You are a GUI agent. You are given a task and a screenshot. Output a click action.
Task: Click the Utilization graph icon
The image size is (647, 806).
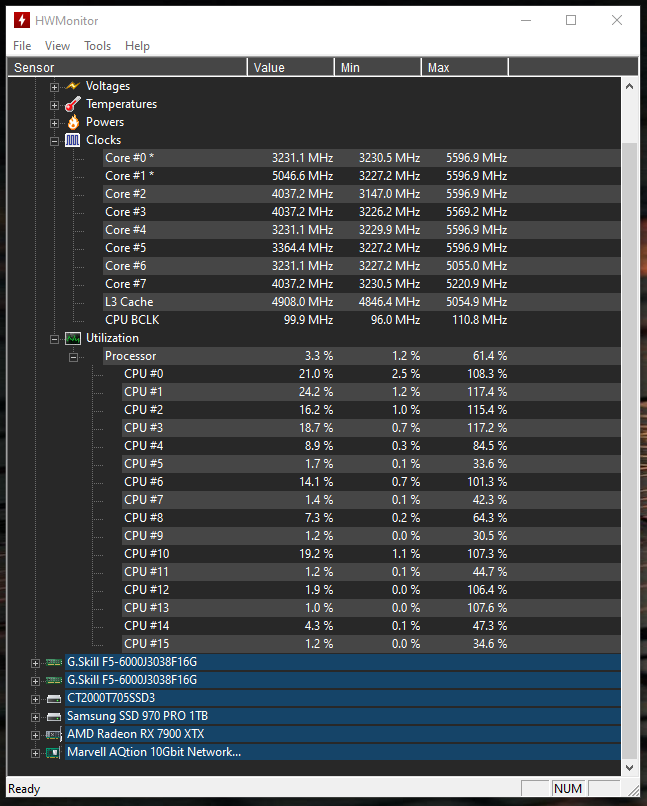point(72,338)
